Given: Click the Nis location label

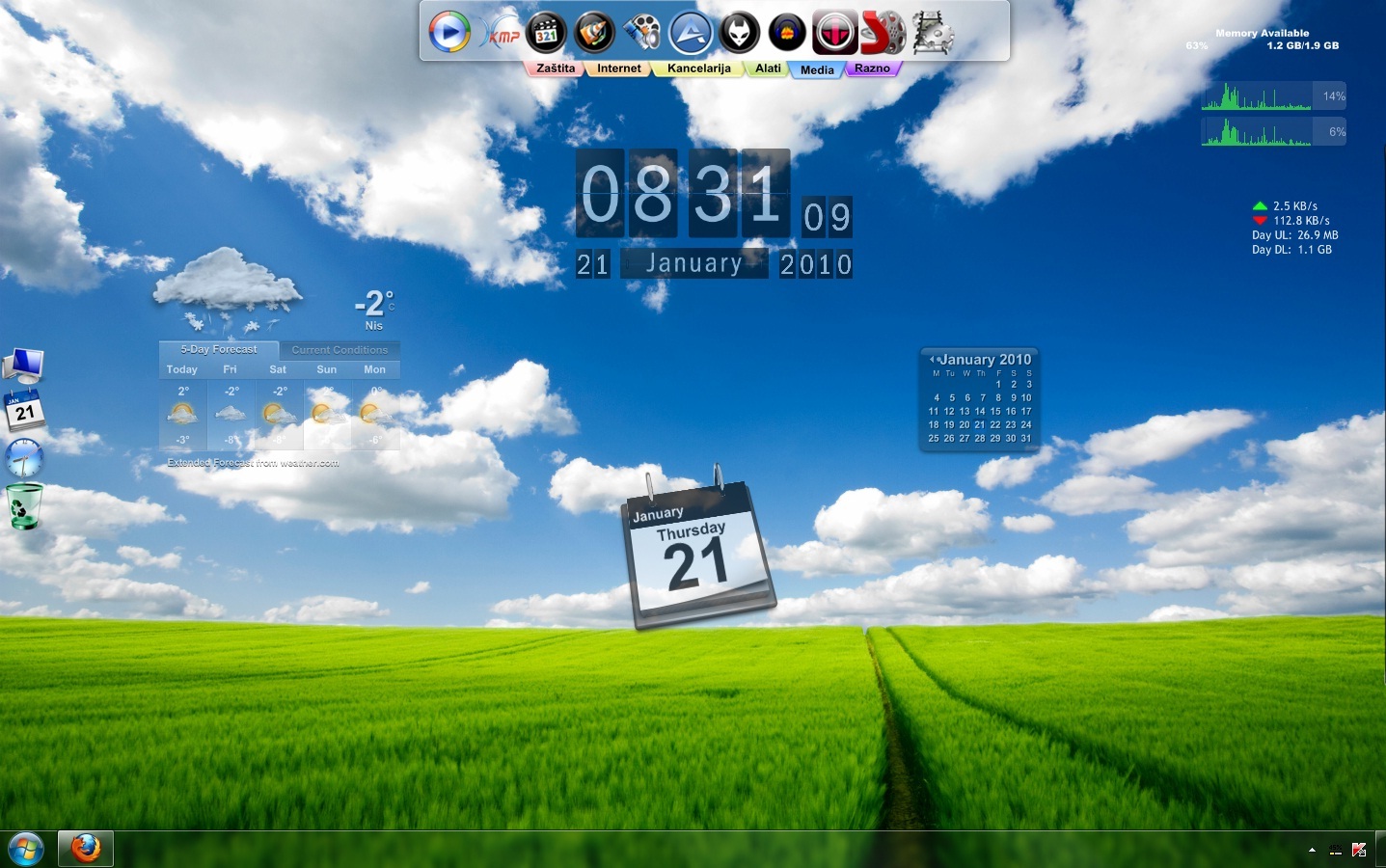Looking at the screenshot, I should click(x=374, y=326).
